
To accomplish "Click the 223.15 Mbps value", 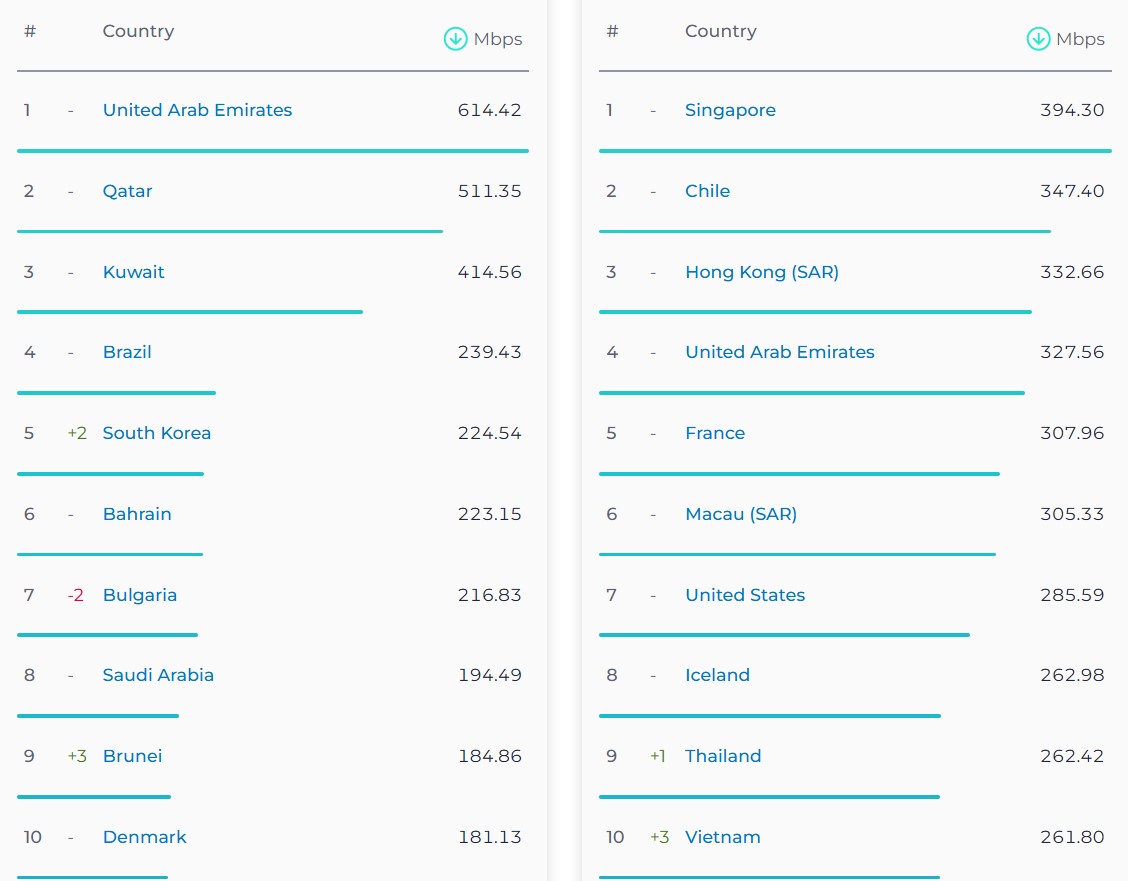I will [x=489, y=514].
